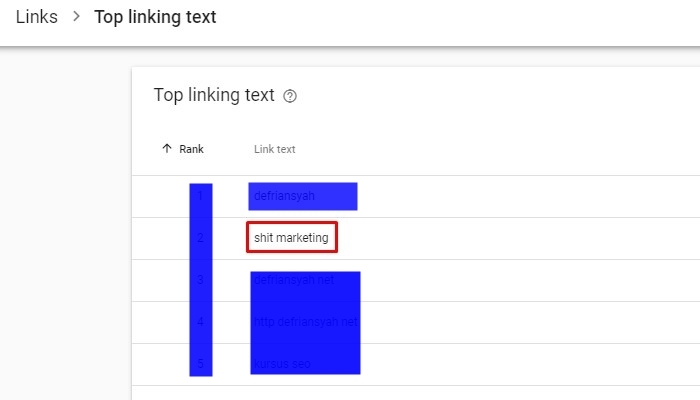The height and width of the screenshot is (400, 700).
Task: Click the bold Top linking text breadcrumb title
Action: 155,17
